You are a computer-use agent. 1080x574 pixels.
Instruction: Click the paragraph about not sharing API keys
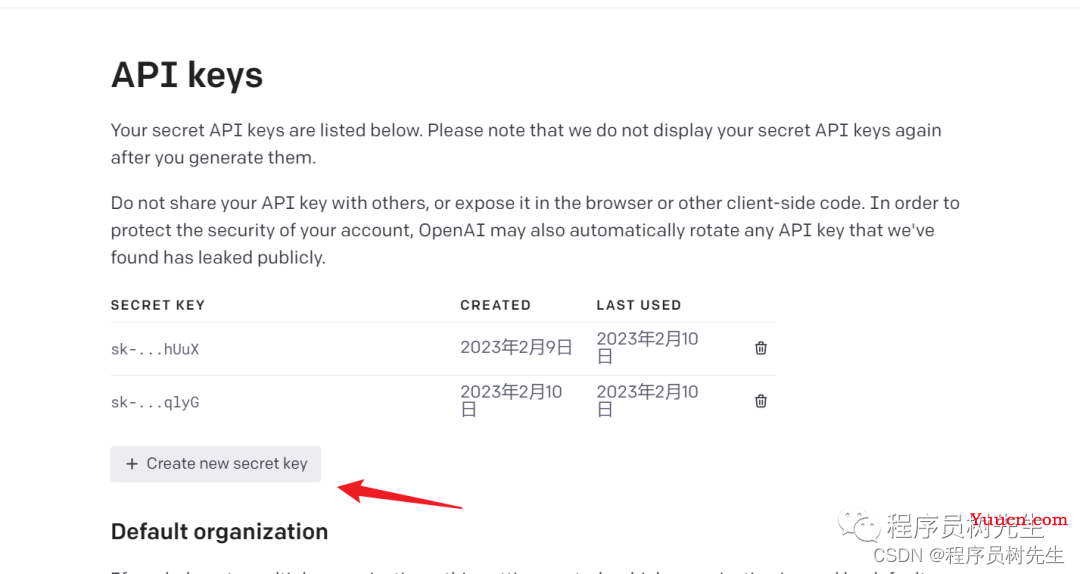pyautogui.click(x=535, y=230)
